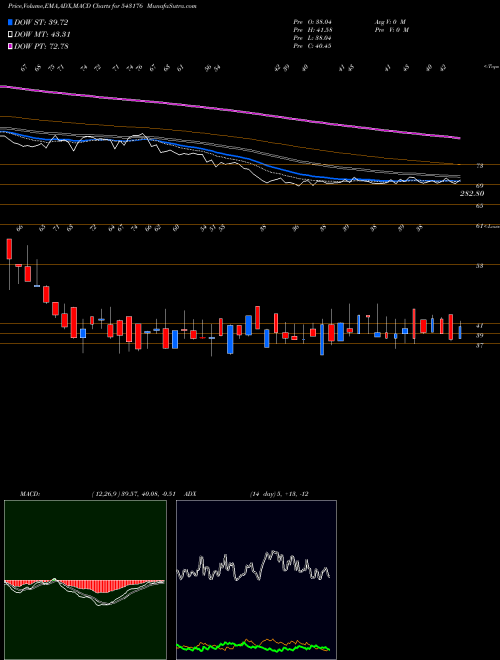Select the 'DOW ST: 39.72' legend text
500x660 pixels.
[x=41, y=22]
